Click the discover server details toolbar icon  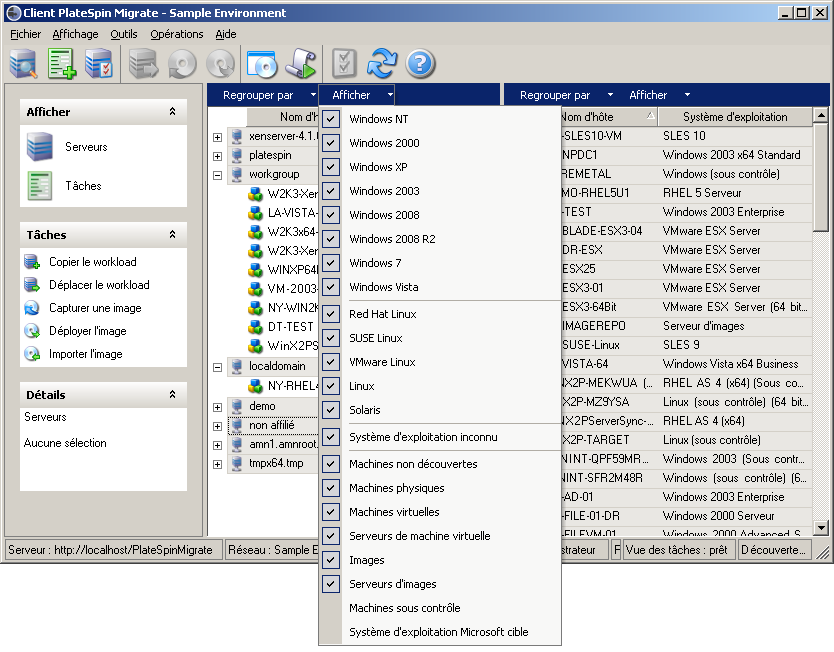[23, 63]
